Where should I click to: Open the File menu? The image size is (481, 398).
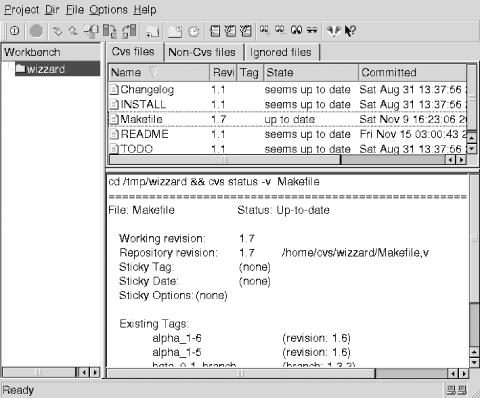[x=75, y=10]
